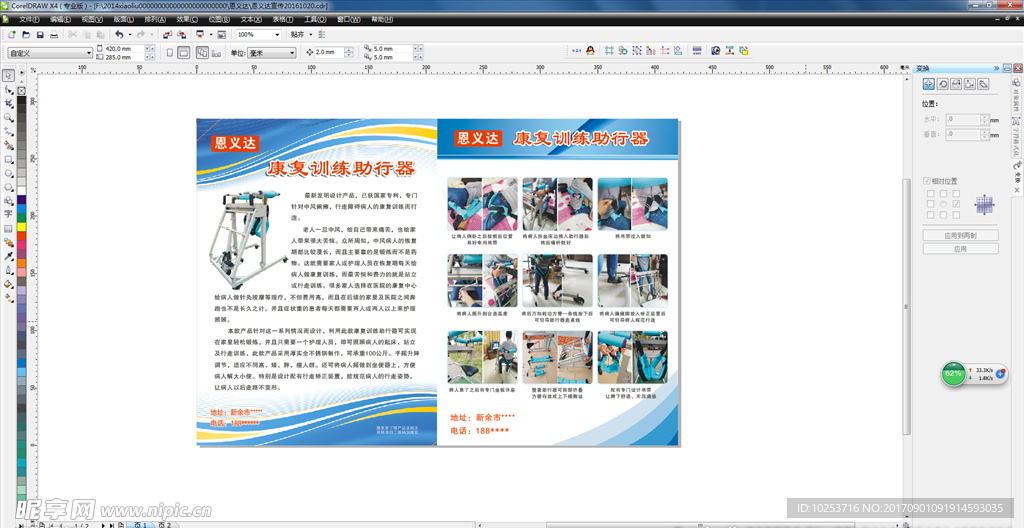Undo the last action

[119, 35]
